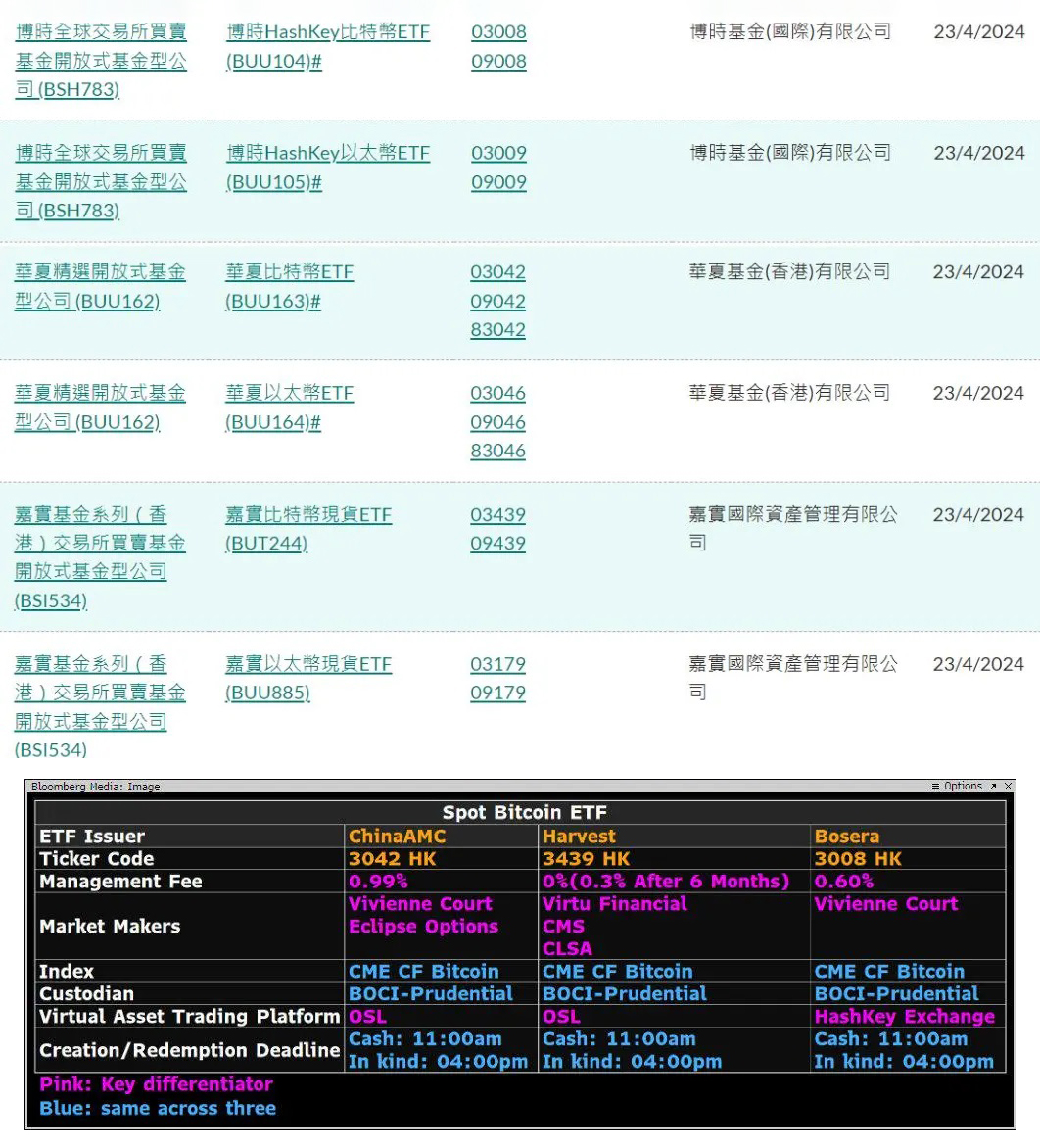Click stock code 09046
The width and height of the screenshot is (1040, 1148).
[x=497, y=422]
